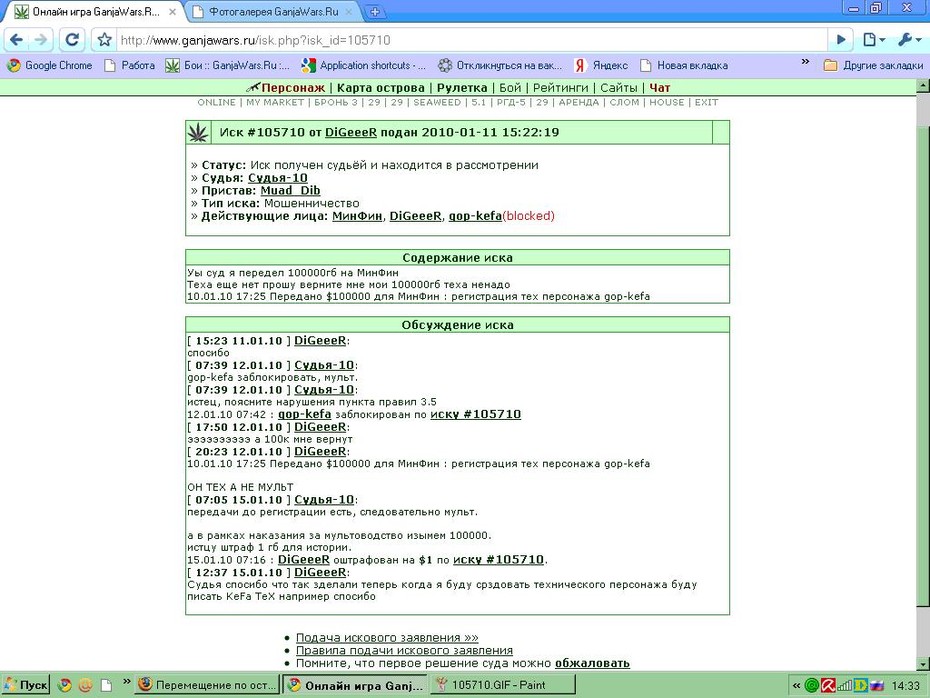This screenshot has height=698, width=930.
Task: Switch to 105710.GIF - Paint in taskbar
Action: click(x=502, y=685)
